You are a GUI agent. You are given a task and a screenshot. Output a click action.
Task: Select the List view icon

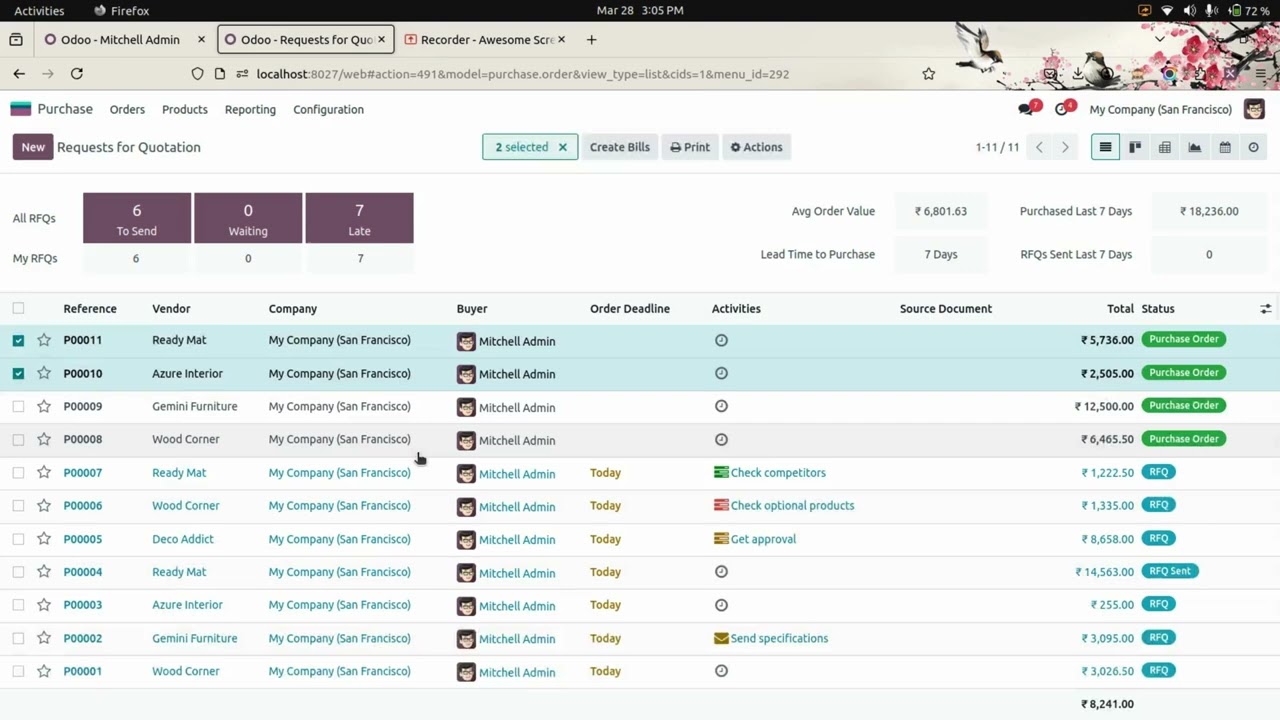(x=1105, y=147)
